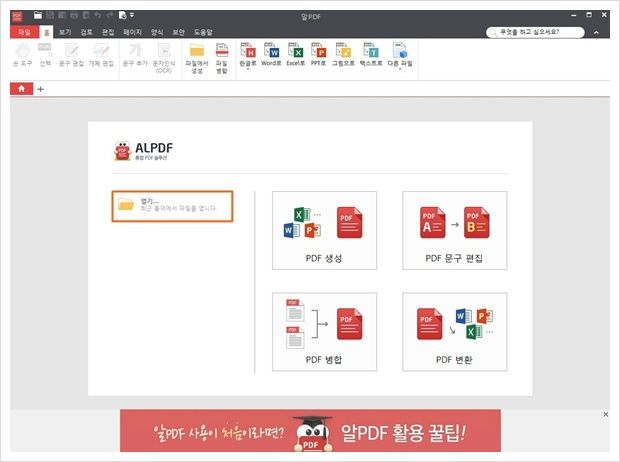Screen dimensions: 620x462
Task: Switch to the 보안 ribbon tab
Action: [178, 32]
